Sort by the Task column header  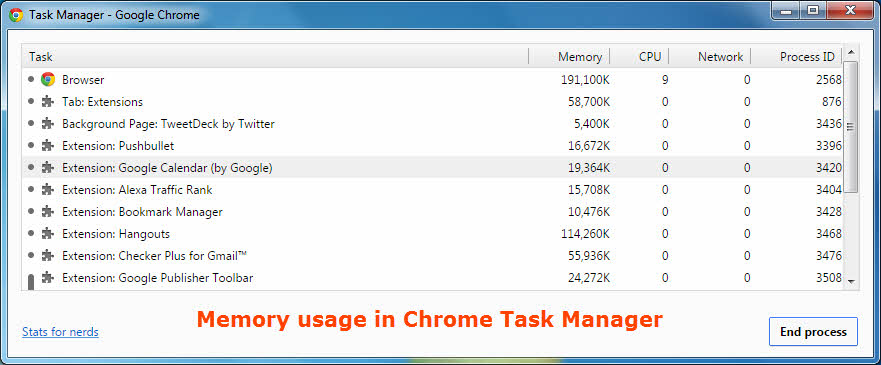click(x=275, y=56)
